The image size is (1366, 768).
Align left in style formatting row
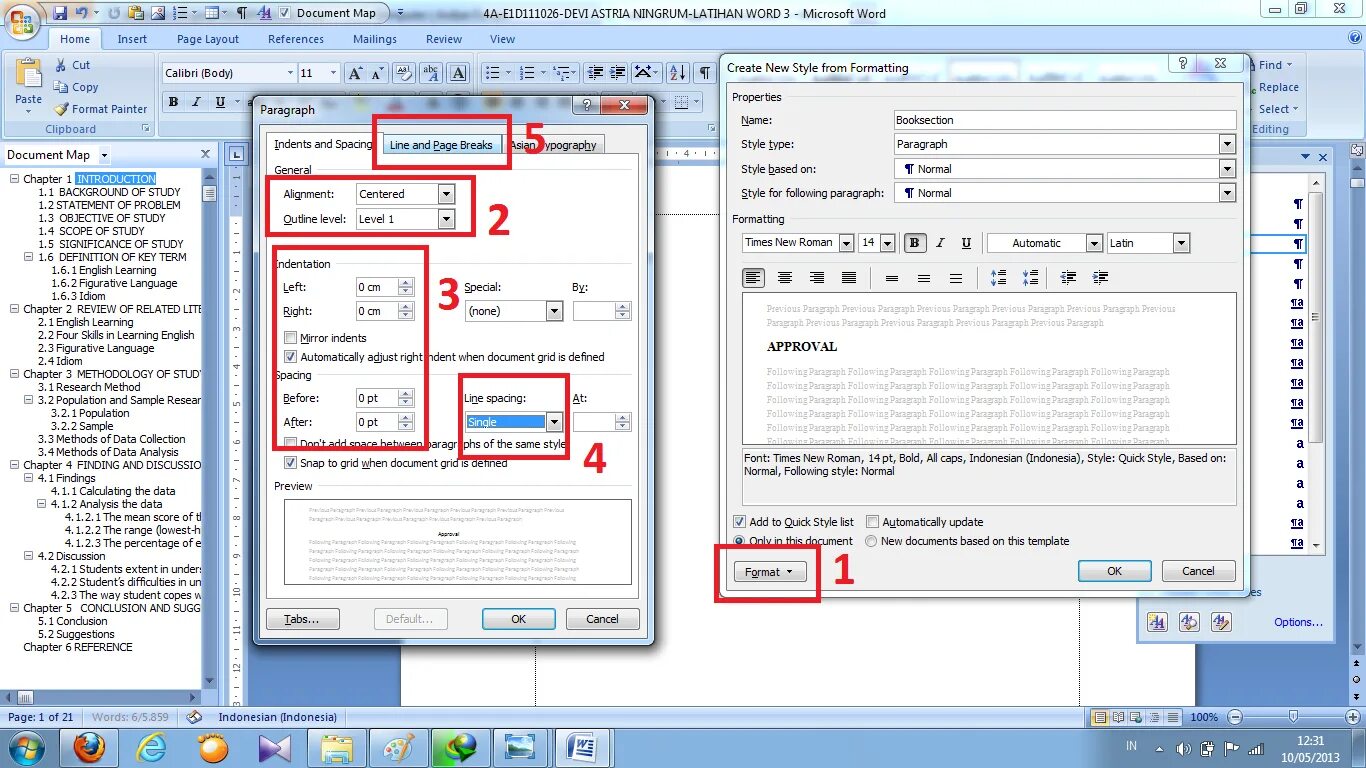[753, 278]
